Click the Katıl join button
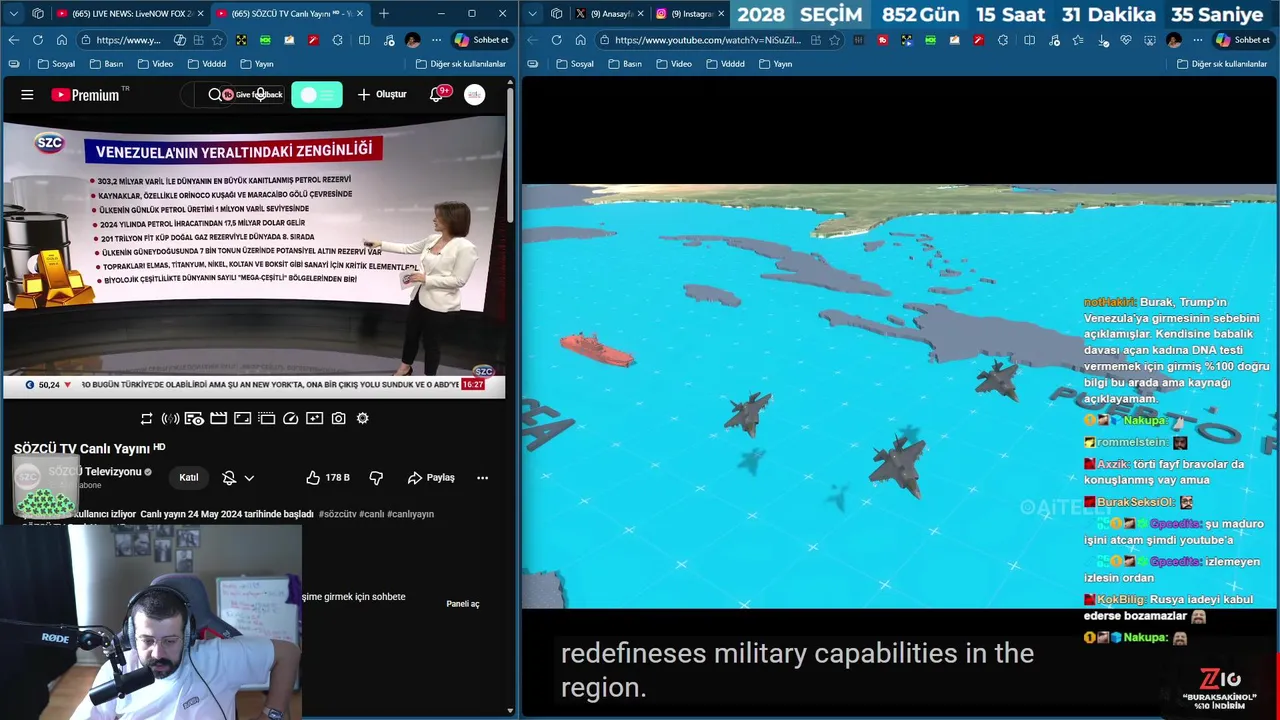Viewport: 1280px width, 720px height. pos(188,478)
